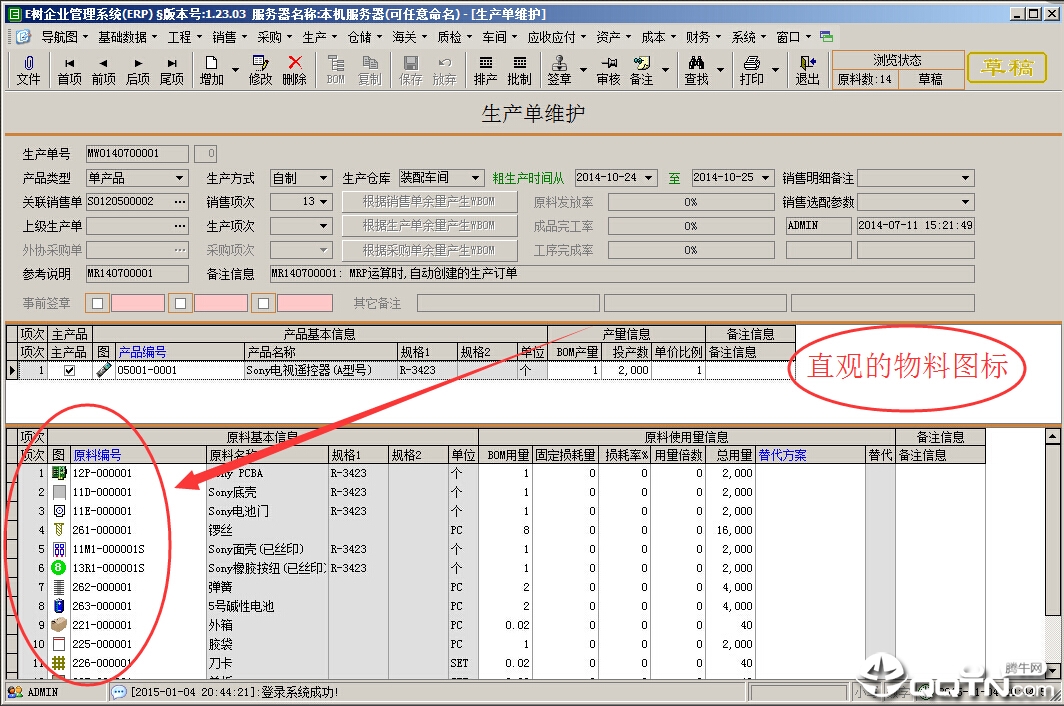The image size is (1064, 706).
Task: Check the first 事前签章 checkbox
Action: coord(97,303)
